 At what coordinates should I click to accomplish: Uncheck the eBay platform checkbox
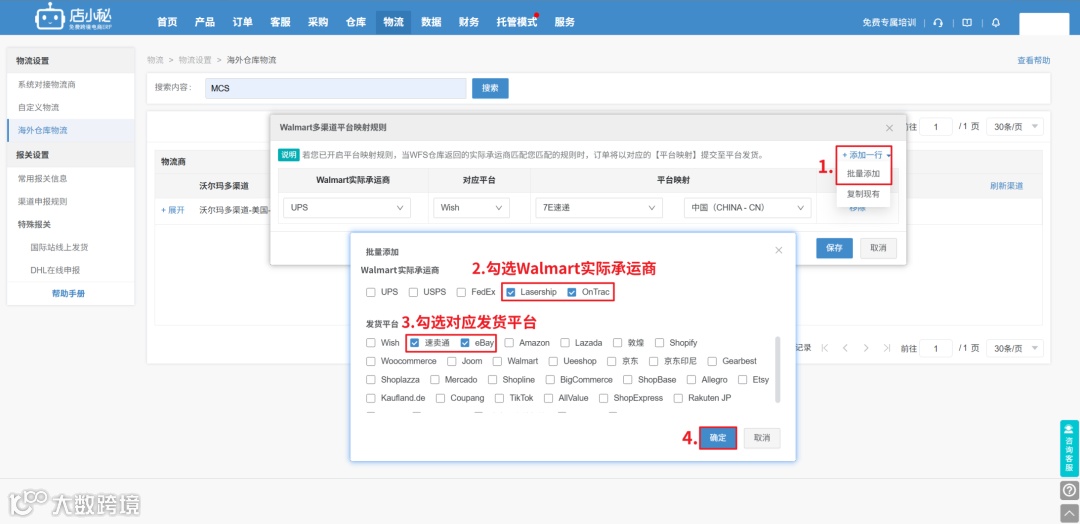click(465, 342)
